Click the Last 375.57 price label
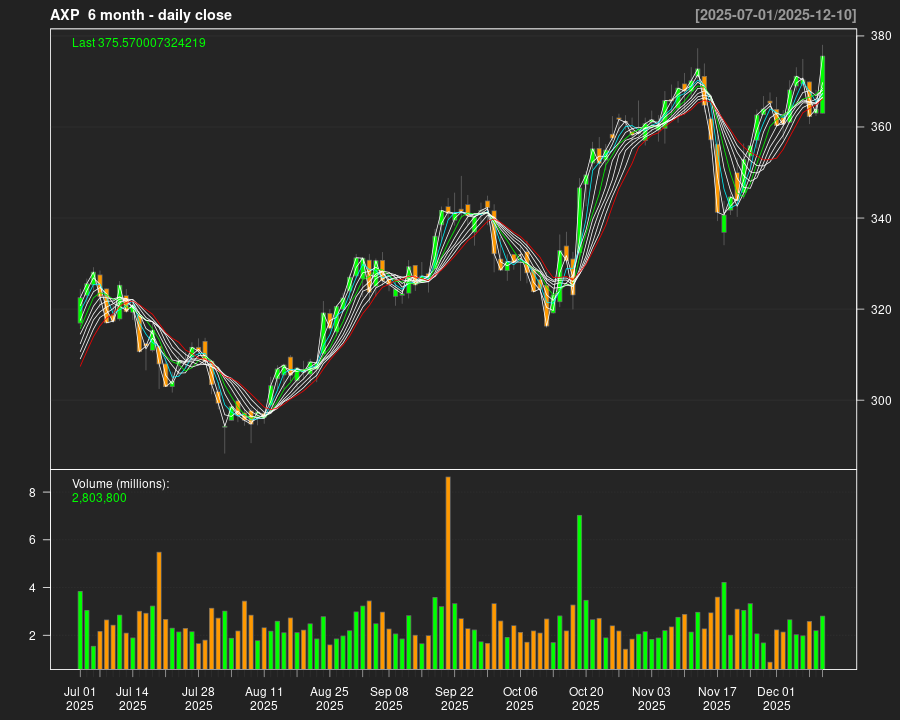This screenshot has width=900, height=720. click(139, 43)
